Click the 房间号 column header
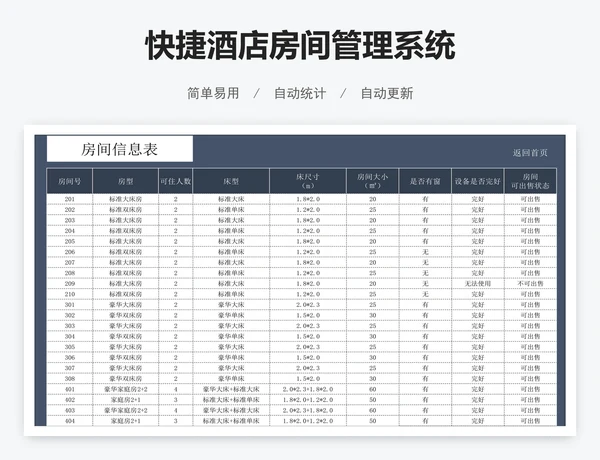The image size is (600, 460). click(x=70, y=181)
